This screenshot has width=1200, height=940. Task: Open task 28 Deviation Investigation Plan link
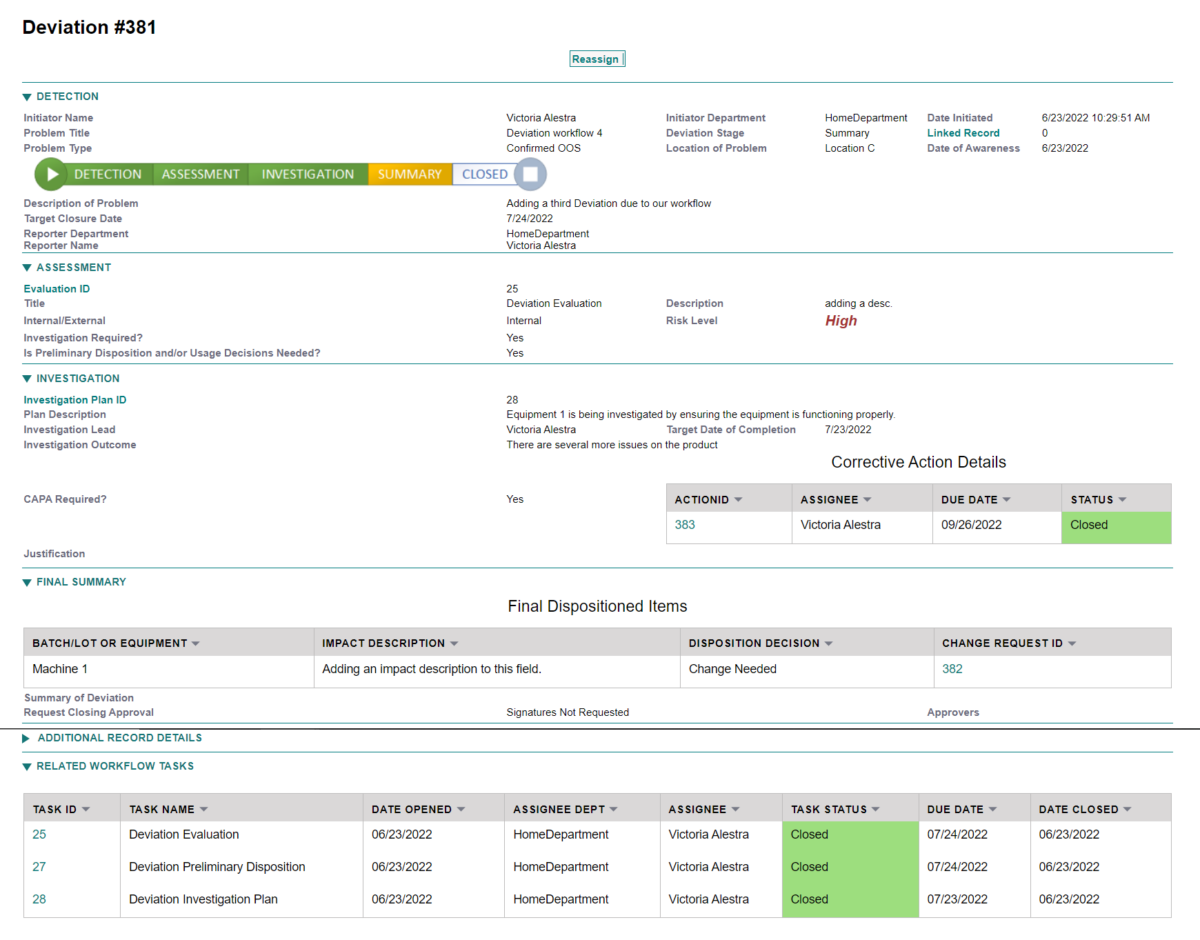(38, 898)
